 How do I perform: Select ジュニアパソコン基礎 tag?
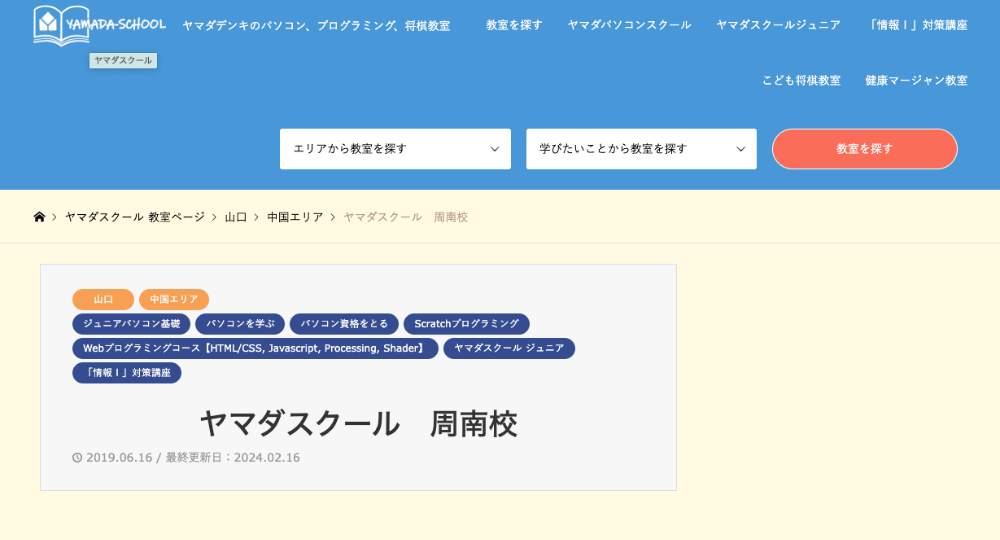[x=131, y=324]
